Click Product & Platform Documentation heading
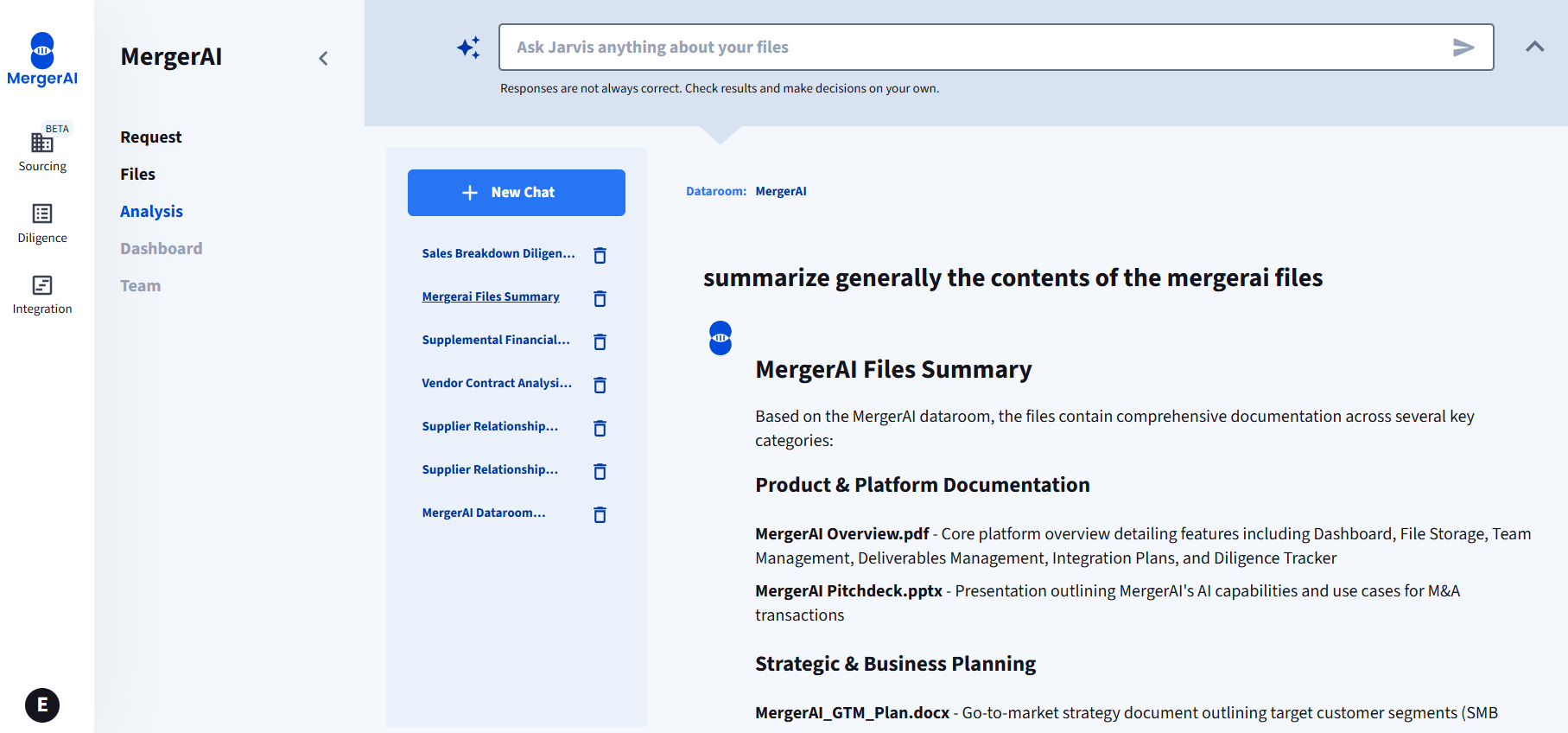Image resolution: width=1568 pixels, height=733 pixels. click(x=923, y=485)
